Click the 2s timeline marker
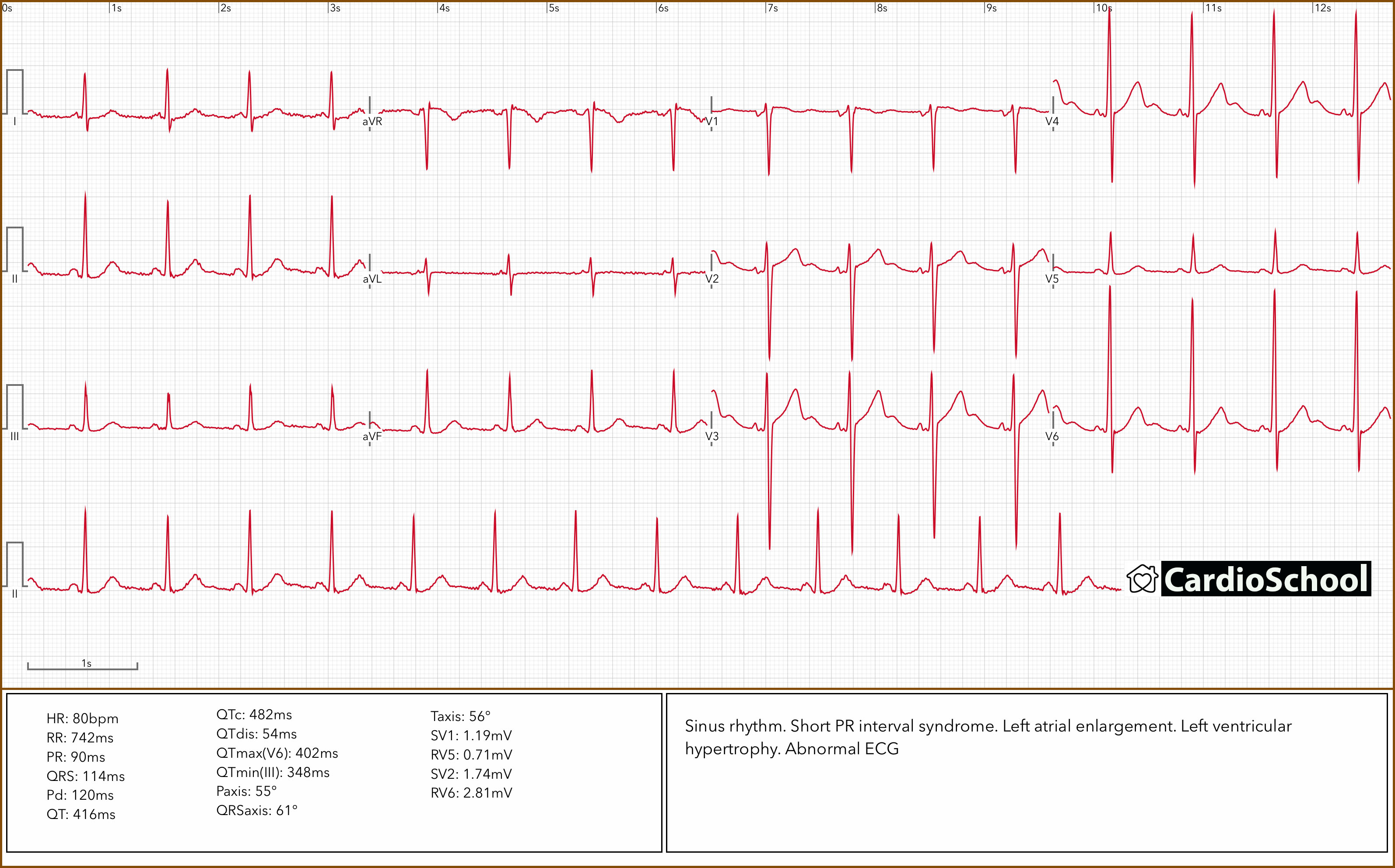Screen dimensions: 1395x868 226,8
